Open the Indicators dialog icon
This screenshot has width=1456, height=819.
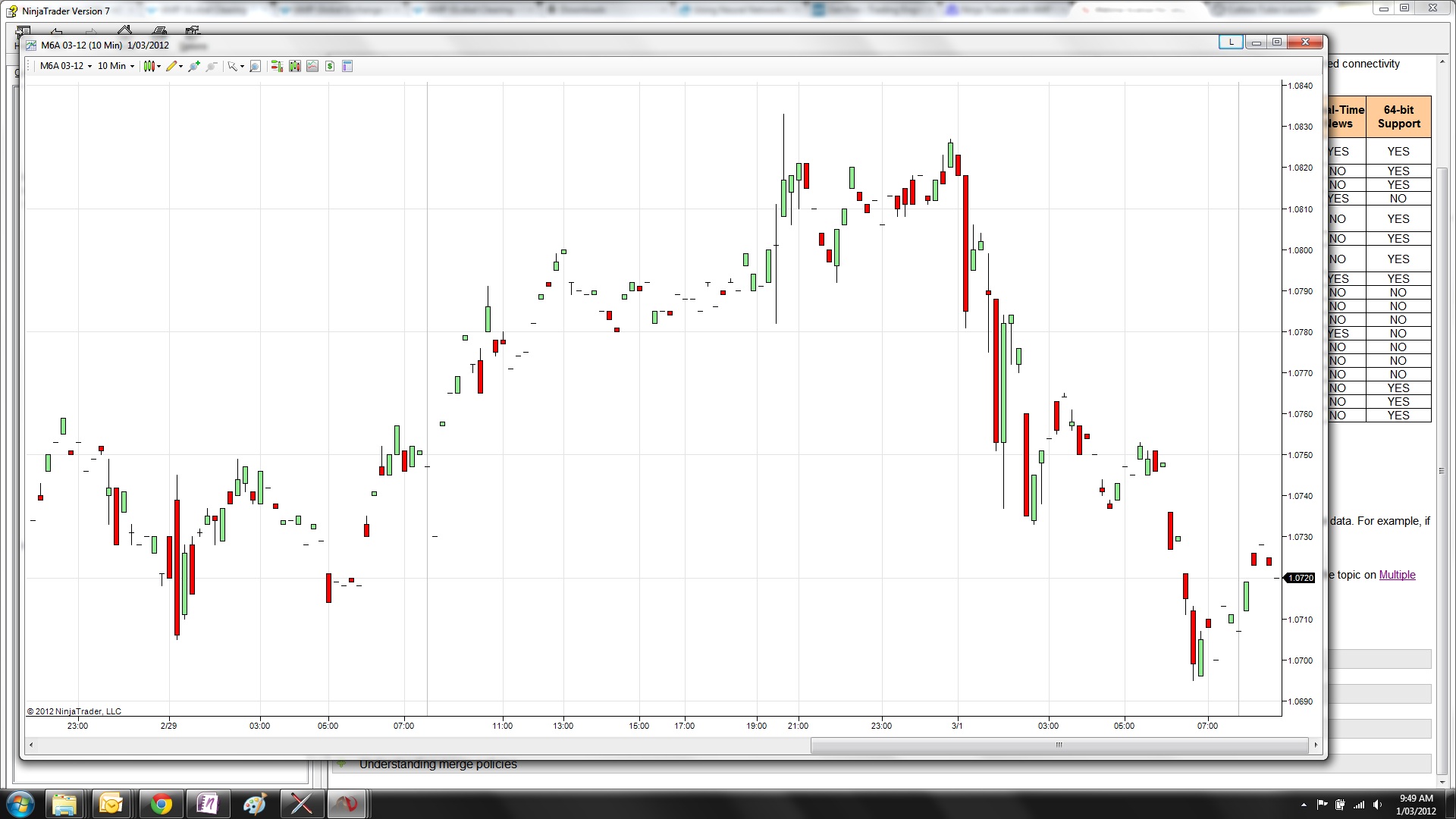coord(312,66)
